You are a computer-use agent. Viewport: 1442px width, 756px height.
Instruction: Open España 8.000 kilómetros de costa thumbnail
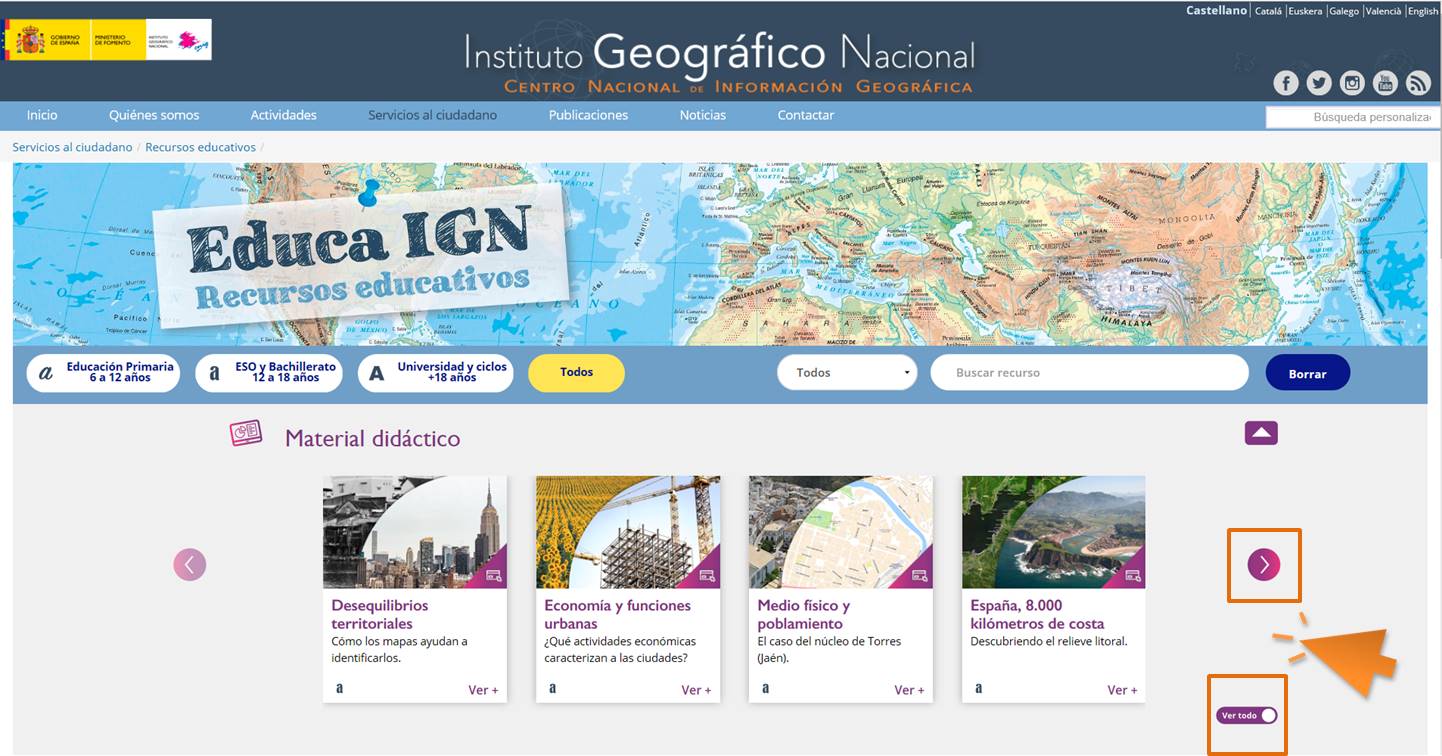coord(1054,532)
